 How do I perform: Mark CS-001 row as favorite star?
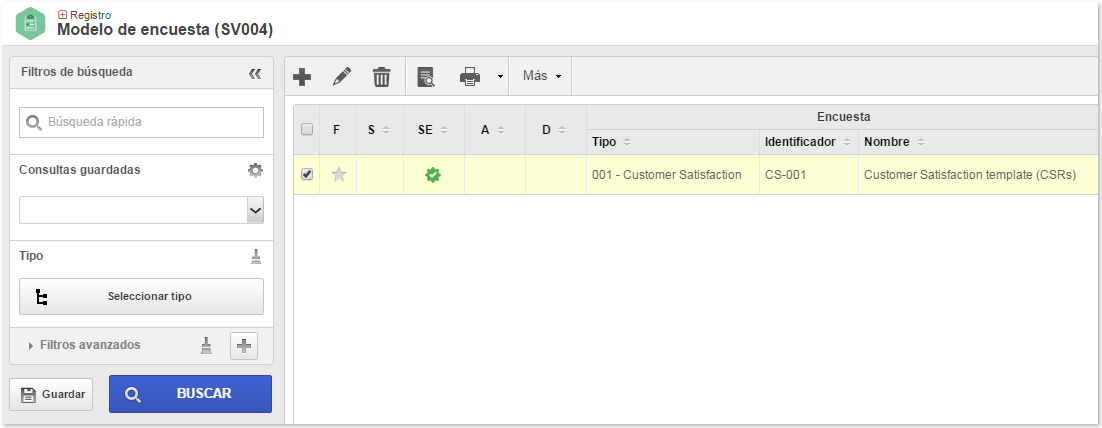(339, 175)
